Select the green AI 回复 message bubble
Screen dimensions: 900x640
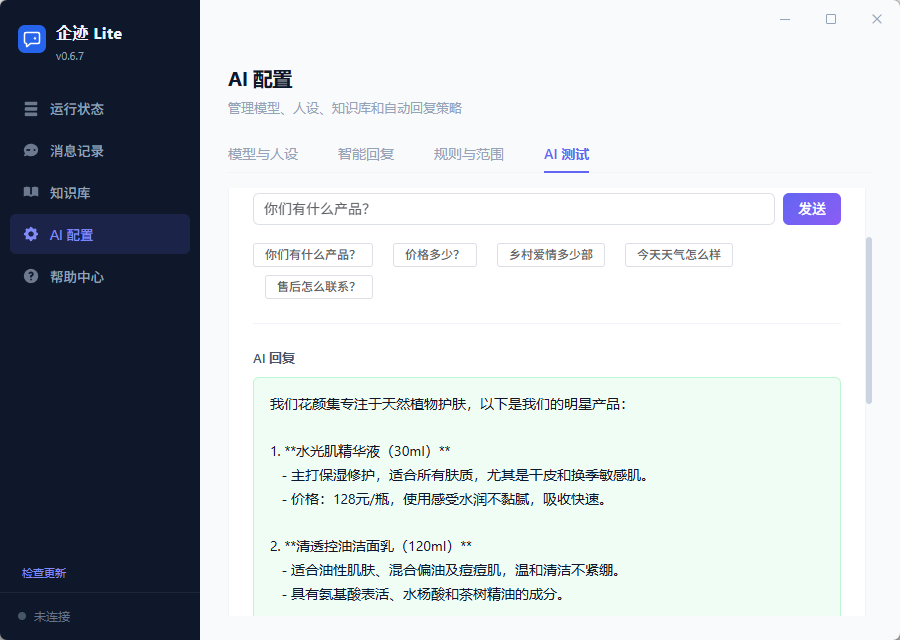pyautogui.click(x=545, y=480)
